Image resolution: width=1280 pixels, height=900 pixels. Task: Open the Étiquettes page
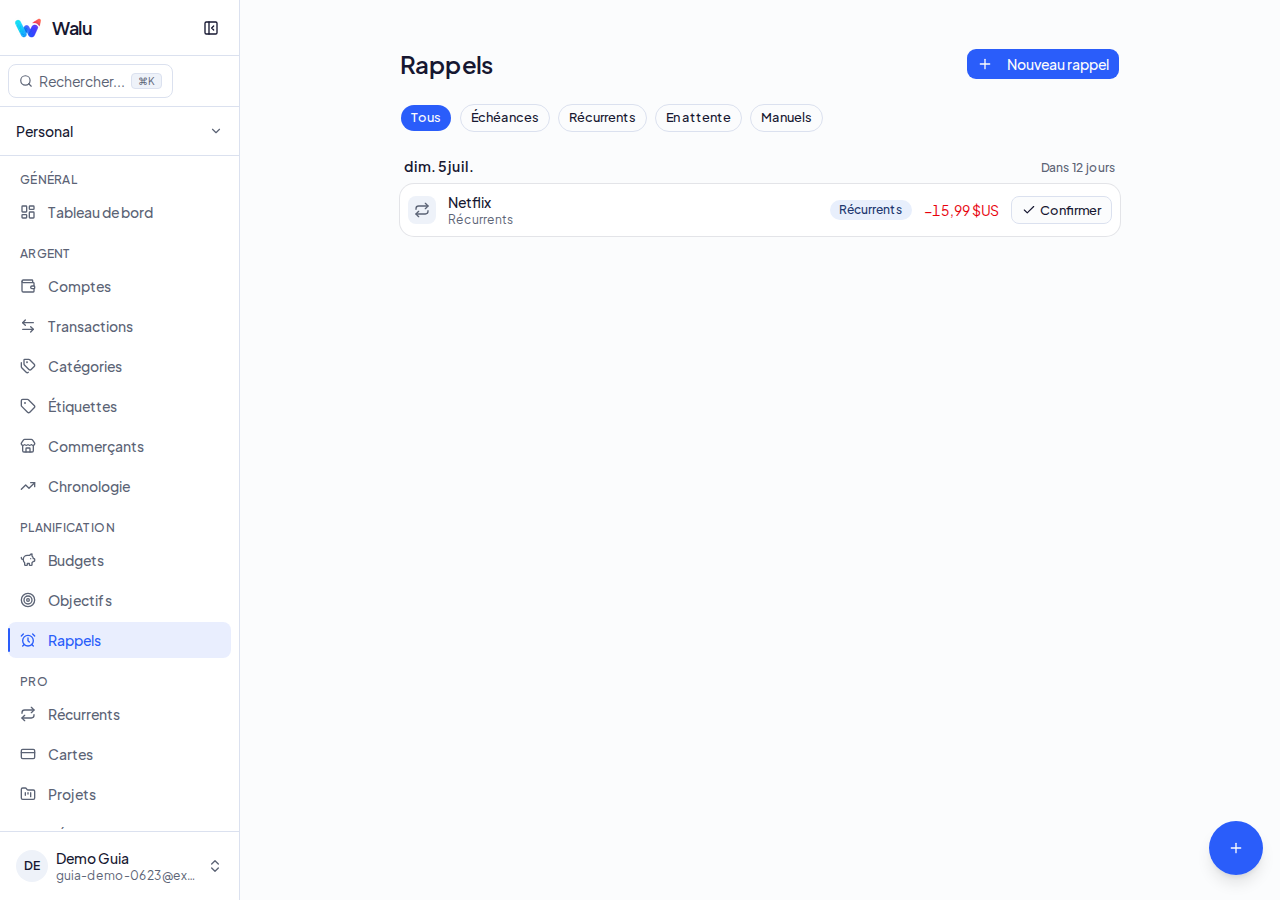(119, 406)
